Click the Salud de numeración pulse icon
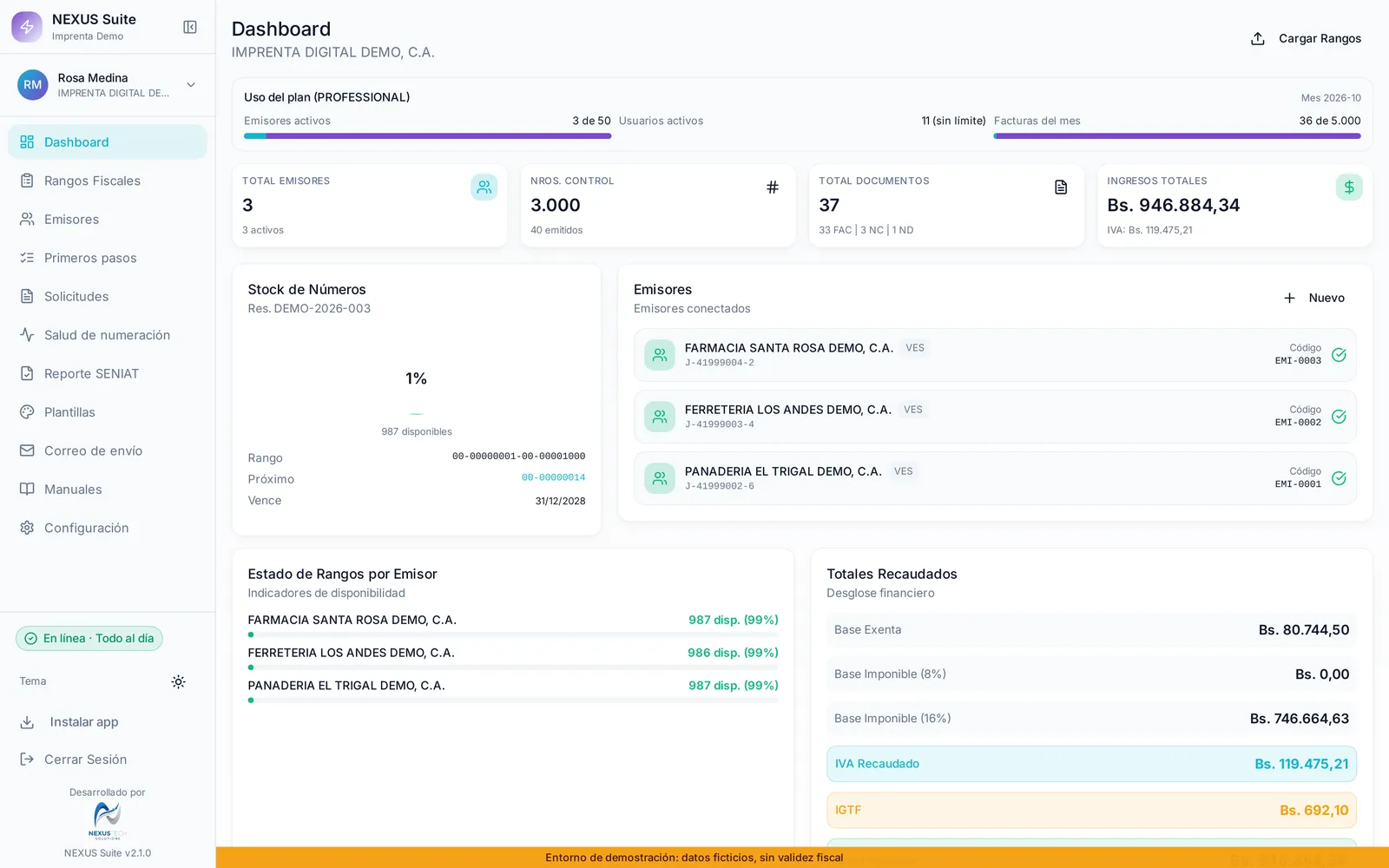 [x=27, y=335]
